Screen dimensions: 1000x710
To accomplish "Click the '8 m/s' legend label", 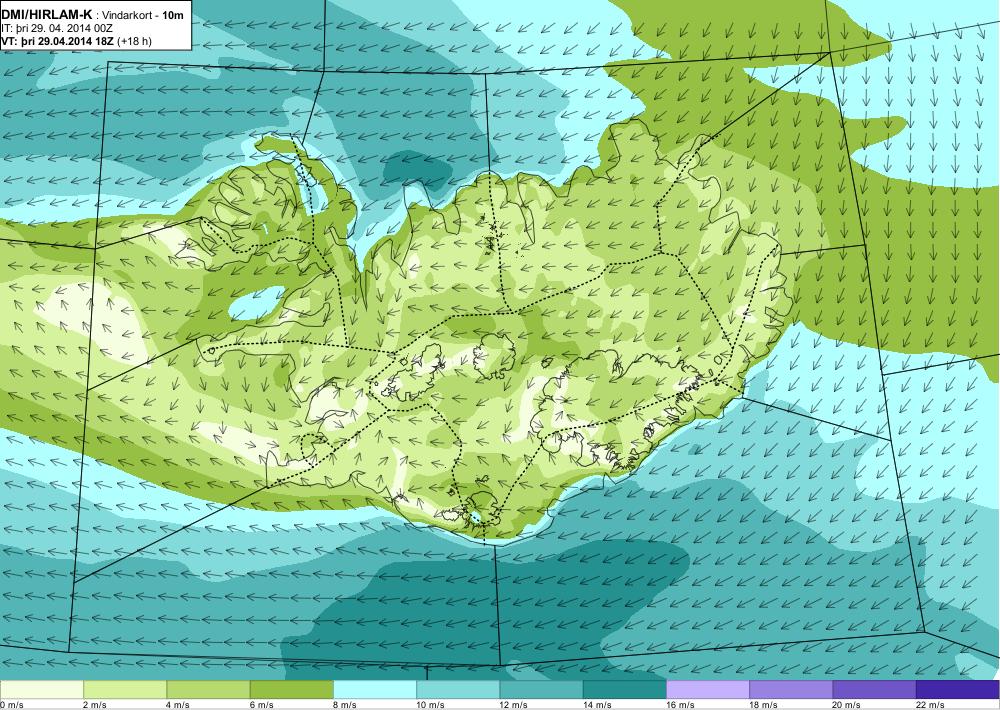I will point(345,705).
